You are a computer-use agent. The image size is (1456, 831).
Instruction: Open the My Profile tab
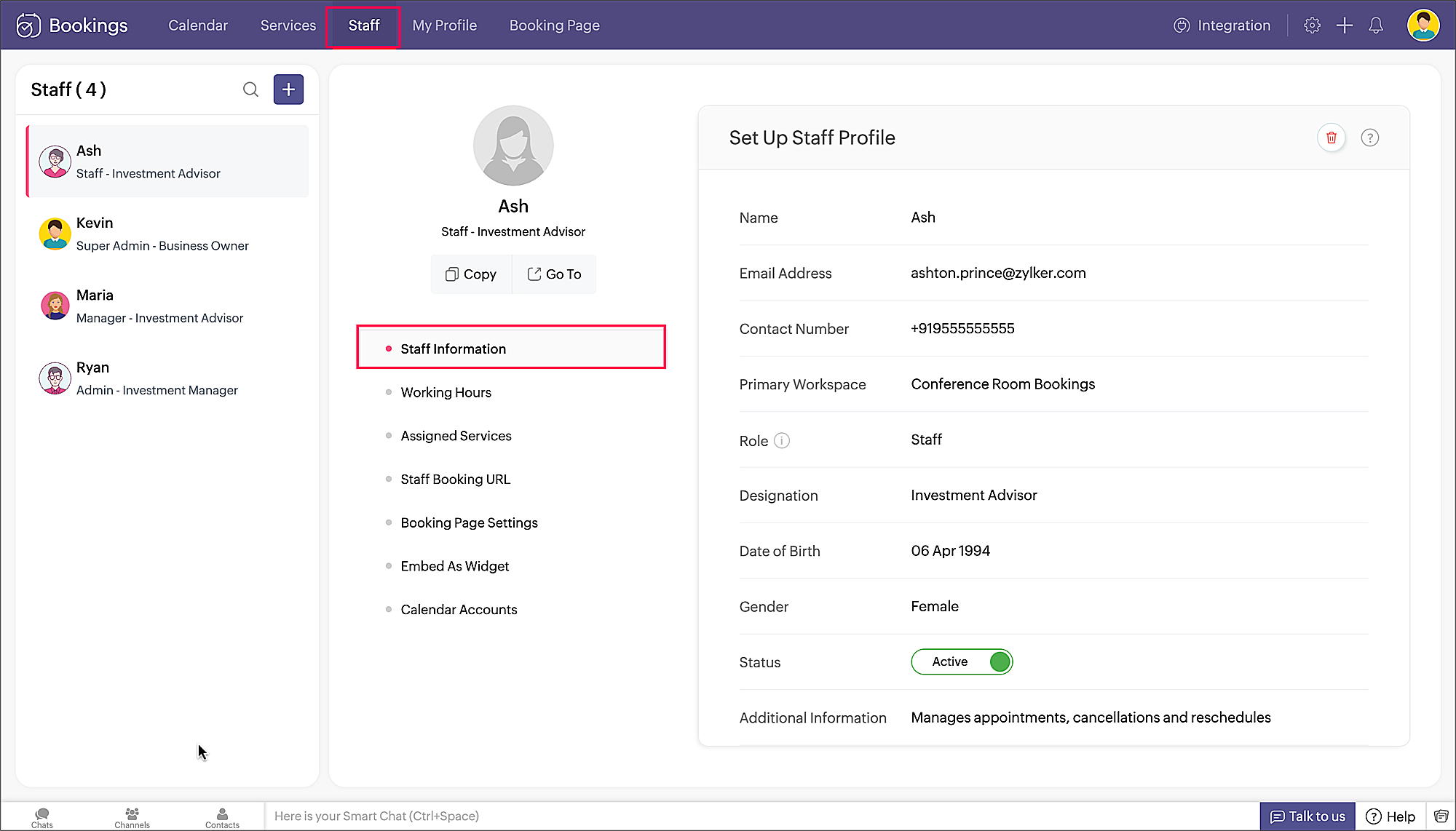click(445, 25)
